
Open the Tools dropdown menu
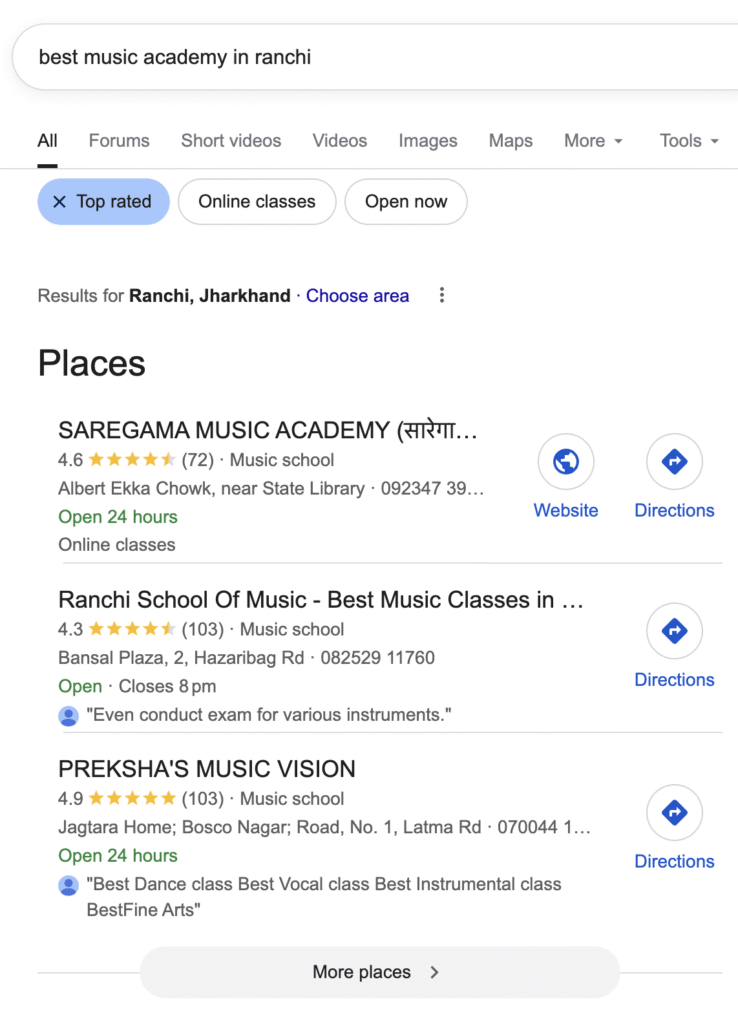click(689, 141)
